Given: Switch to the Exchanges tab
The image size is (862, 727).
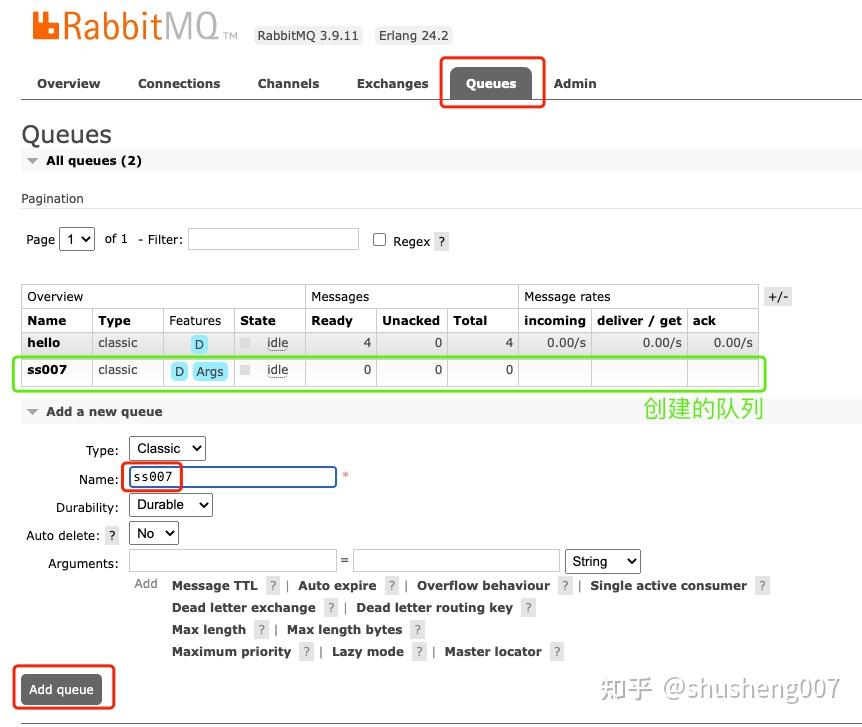Looking at the screenshot, I should pos(392,84).
